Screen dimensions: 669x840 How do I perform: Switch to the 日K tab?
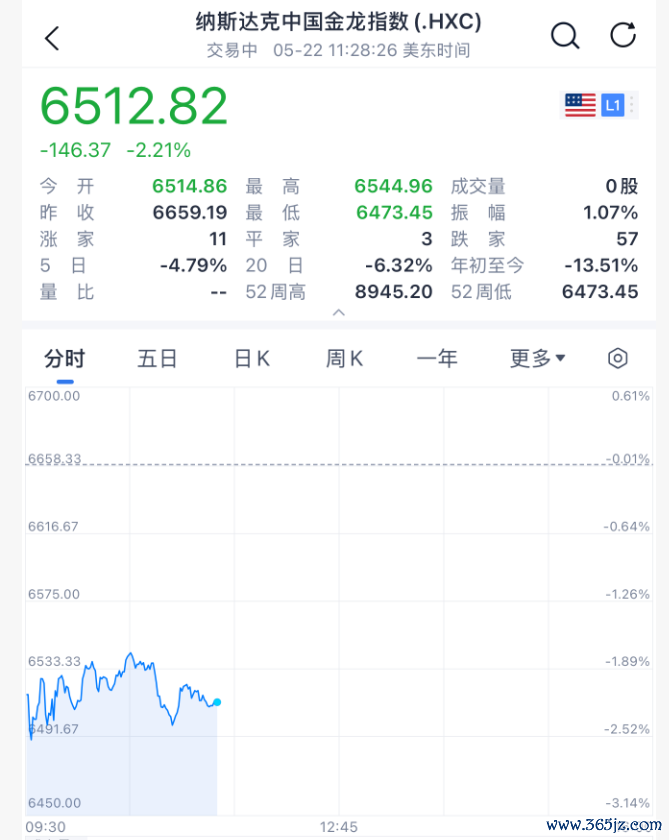pyautogui.click(x=252, y=358)
